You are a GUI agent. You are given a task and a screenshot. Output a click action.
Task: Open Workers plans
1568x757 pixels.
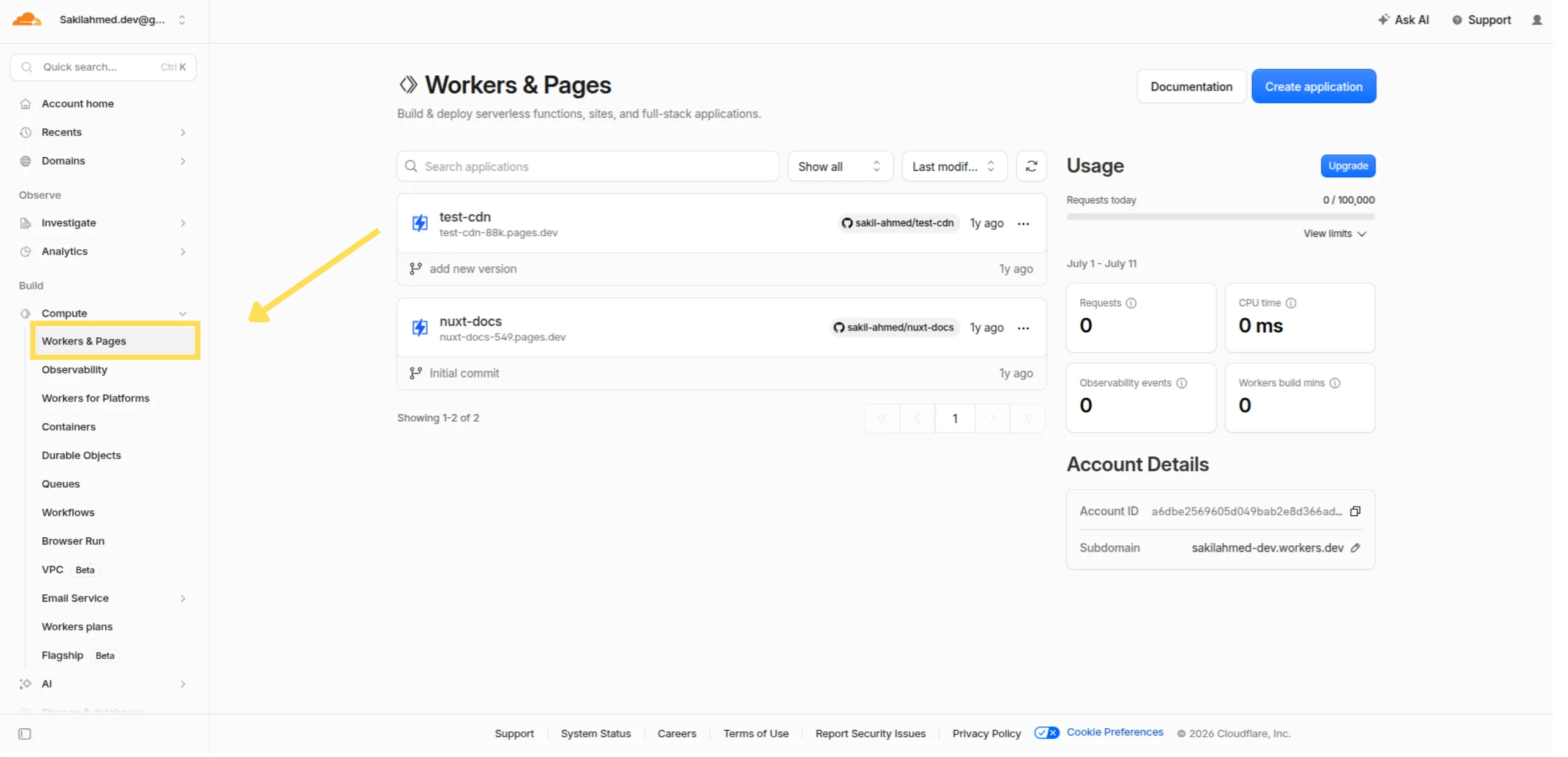pyautogui.click(x=77, y=627)
